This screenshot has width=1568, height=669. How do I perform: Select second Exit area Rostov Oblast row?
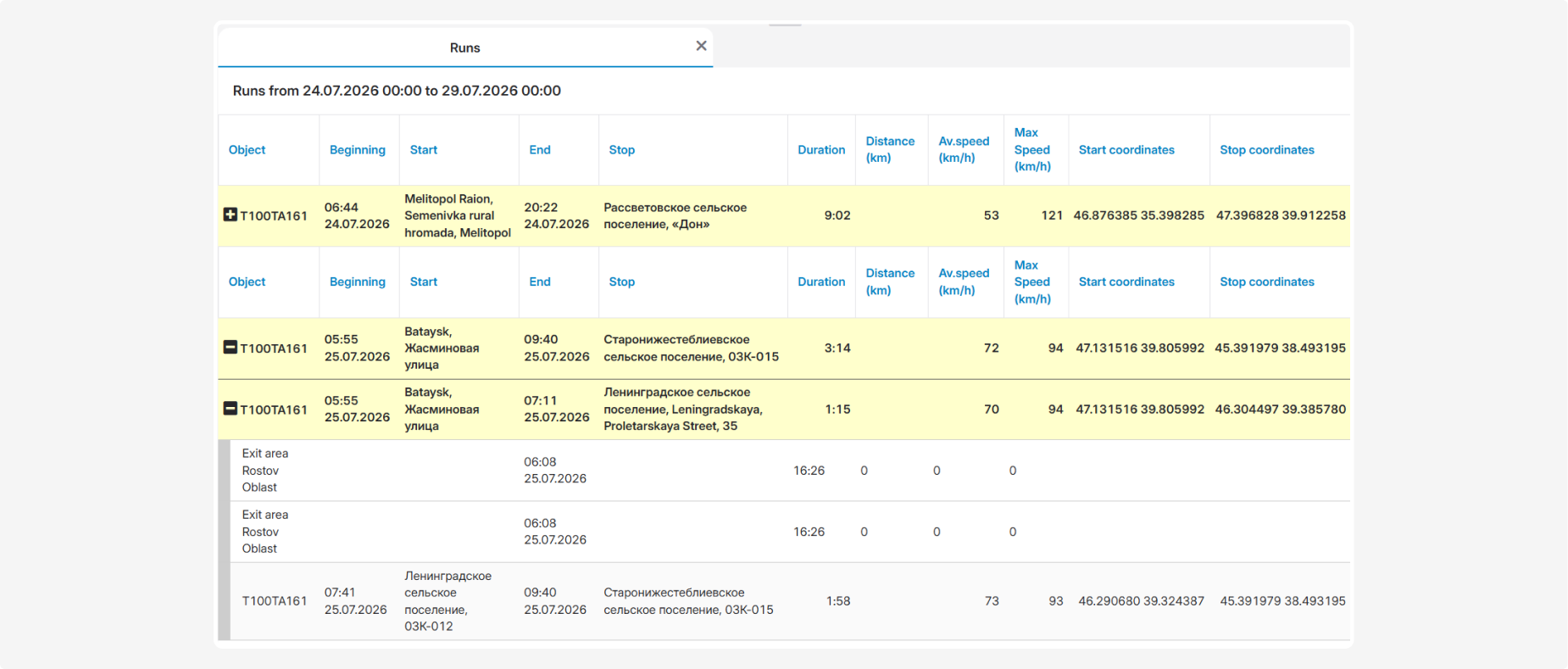(784, 532)
